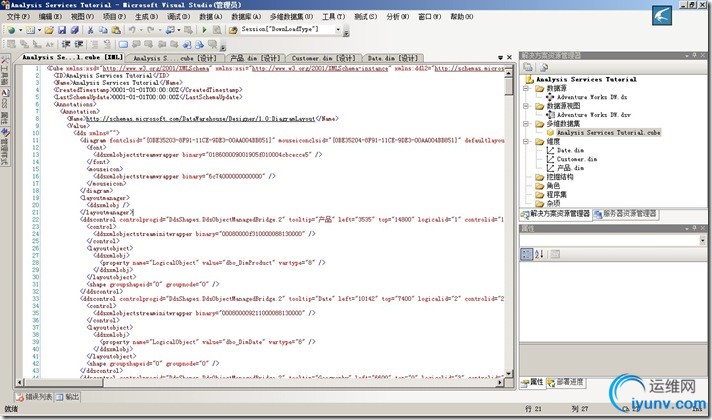Switch to 部署进度 tab
The height and width of the screenshot is (420, 712).
click(565, 382)
